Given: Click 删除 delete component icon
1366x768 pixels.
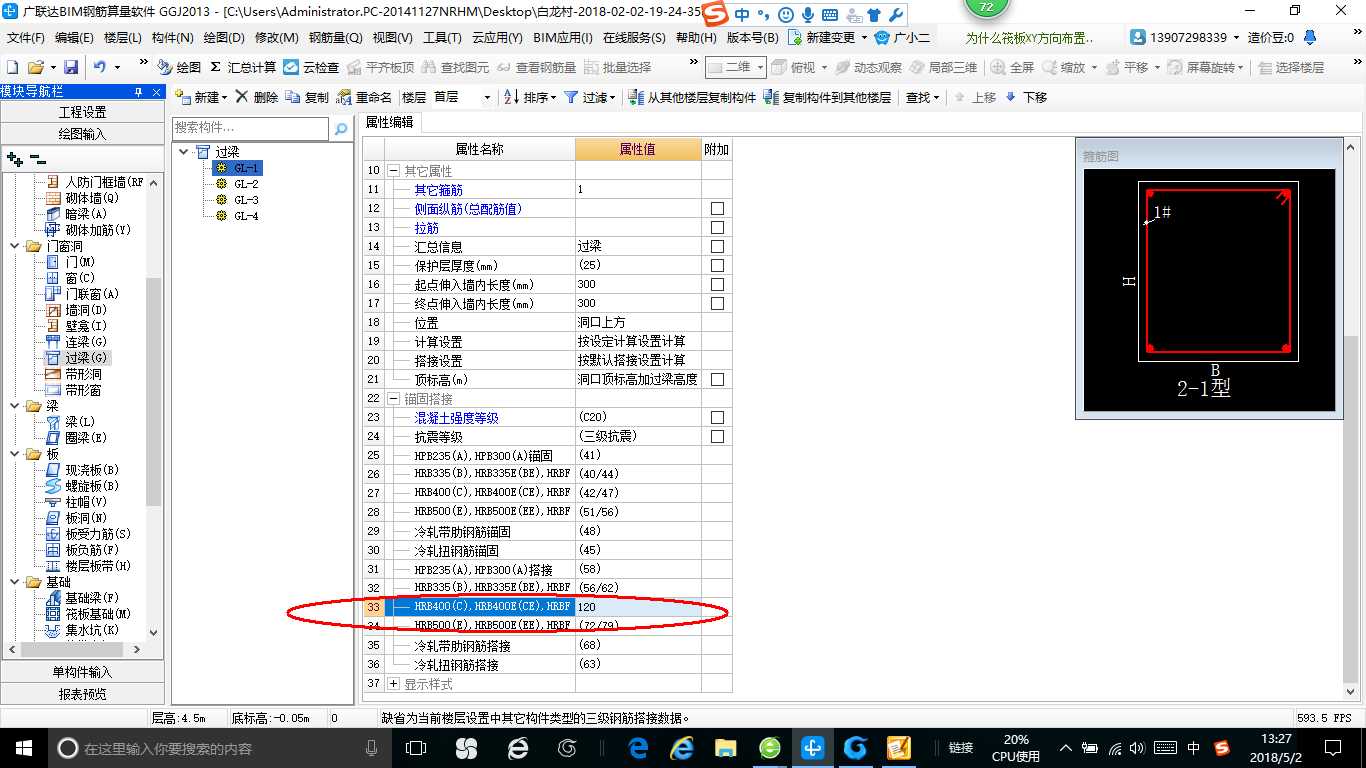Looking at the screenshot, I should coord(257,97).
